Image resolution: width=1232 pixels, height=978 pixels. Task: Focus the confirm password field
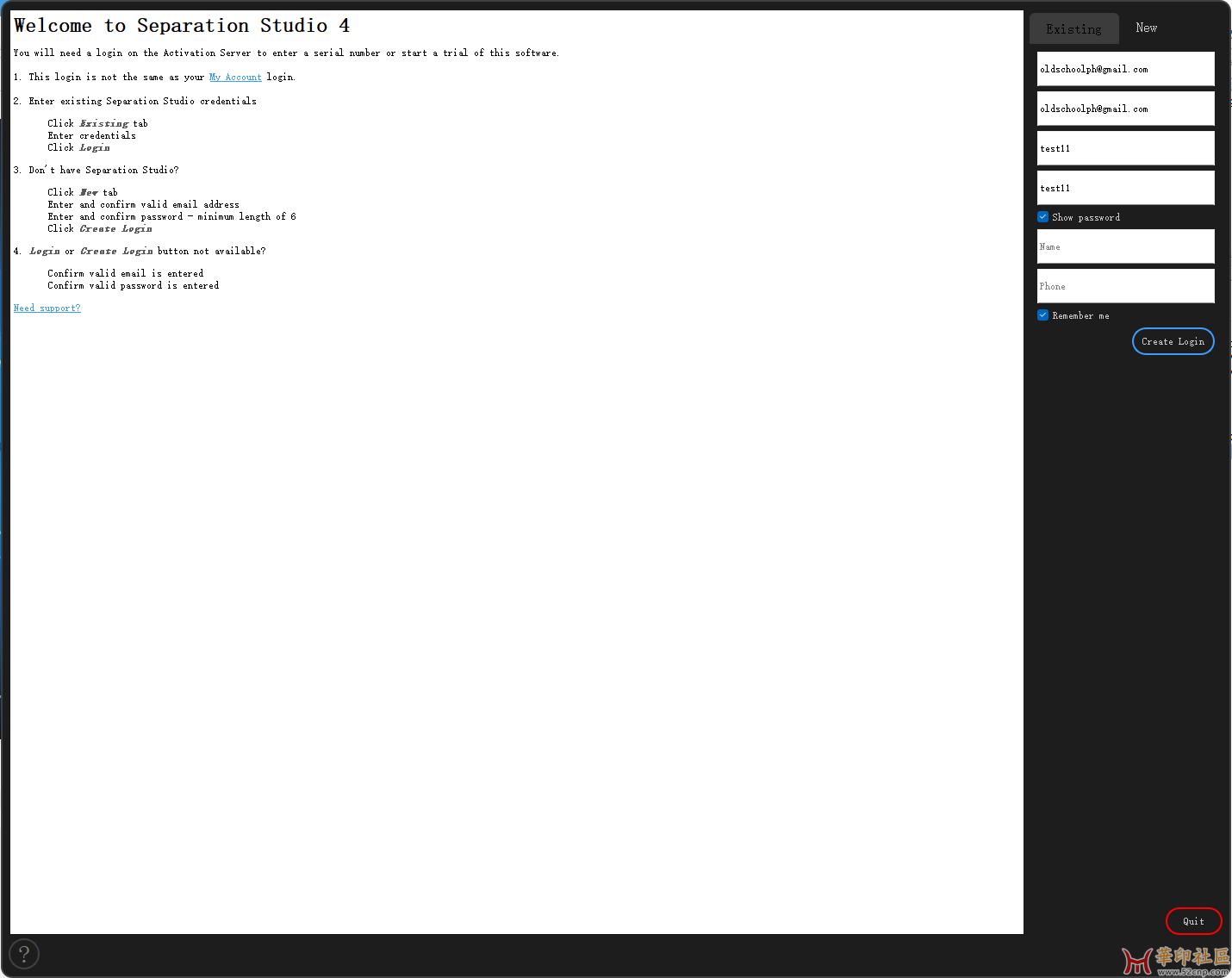[1126, 188]
